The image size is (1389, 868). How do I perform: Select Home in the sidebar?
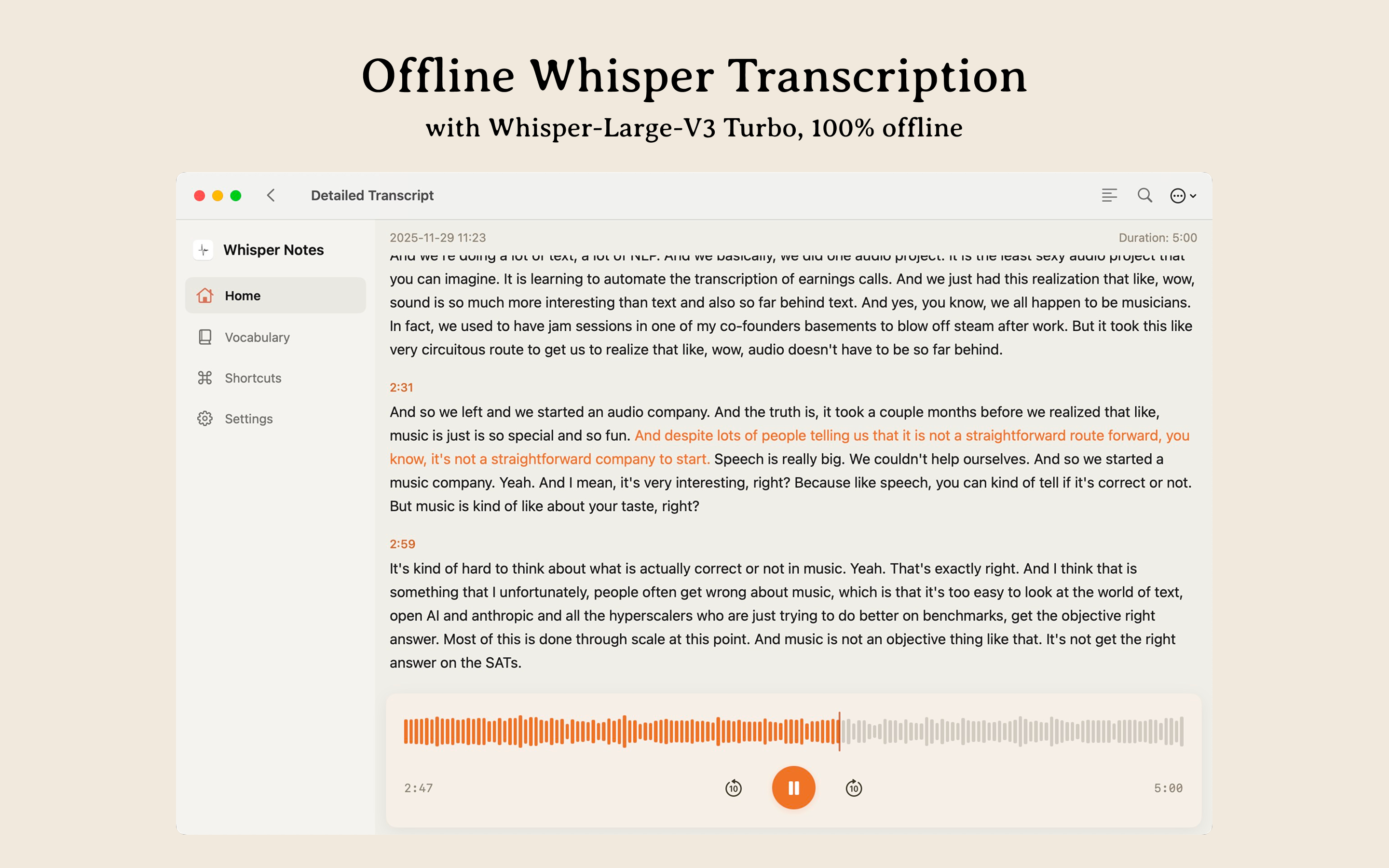[275, 295]
